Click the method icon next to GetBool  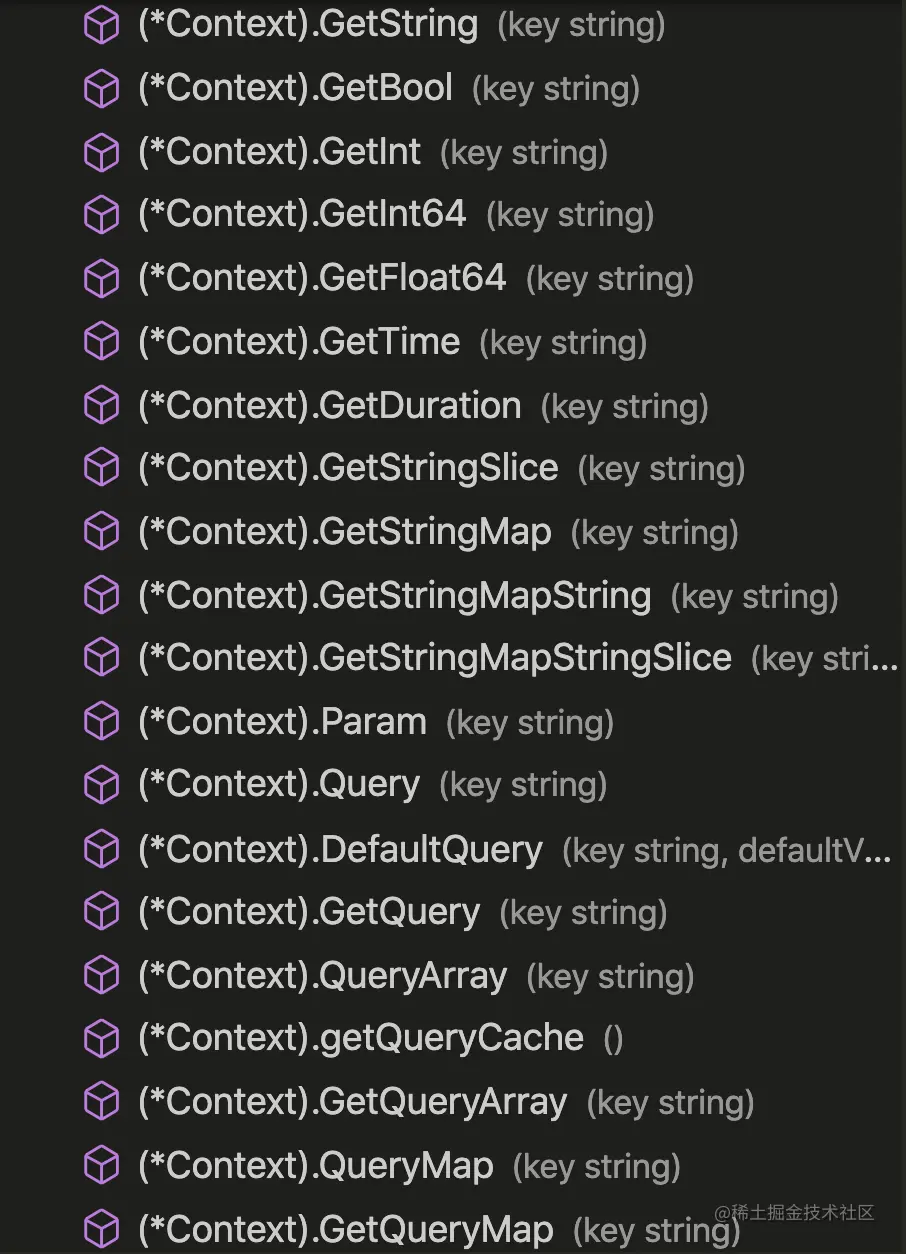(101, 90)
